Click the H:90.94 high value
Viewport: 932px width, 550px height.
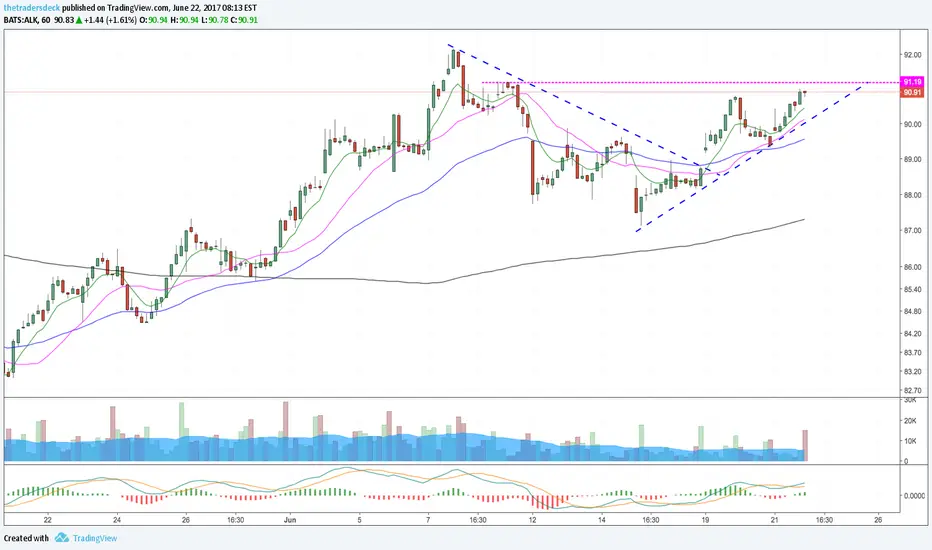click(x=182, y=20)
